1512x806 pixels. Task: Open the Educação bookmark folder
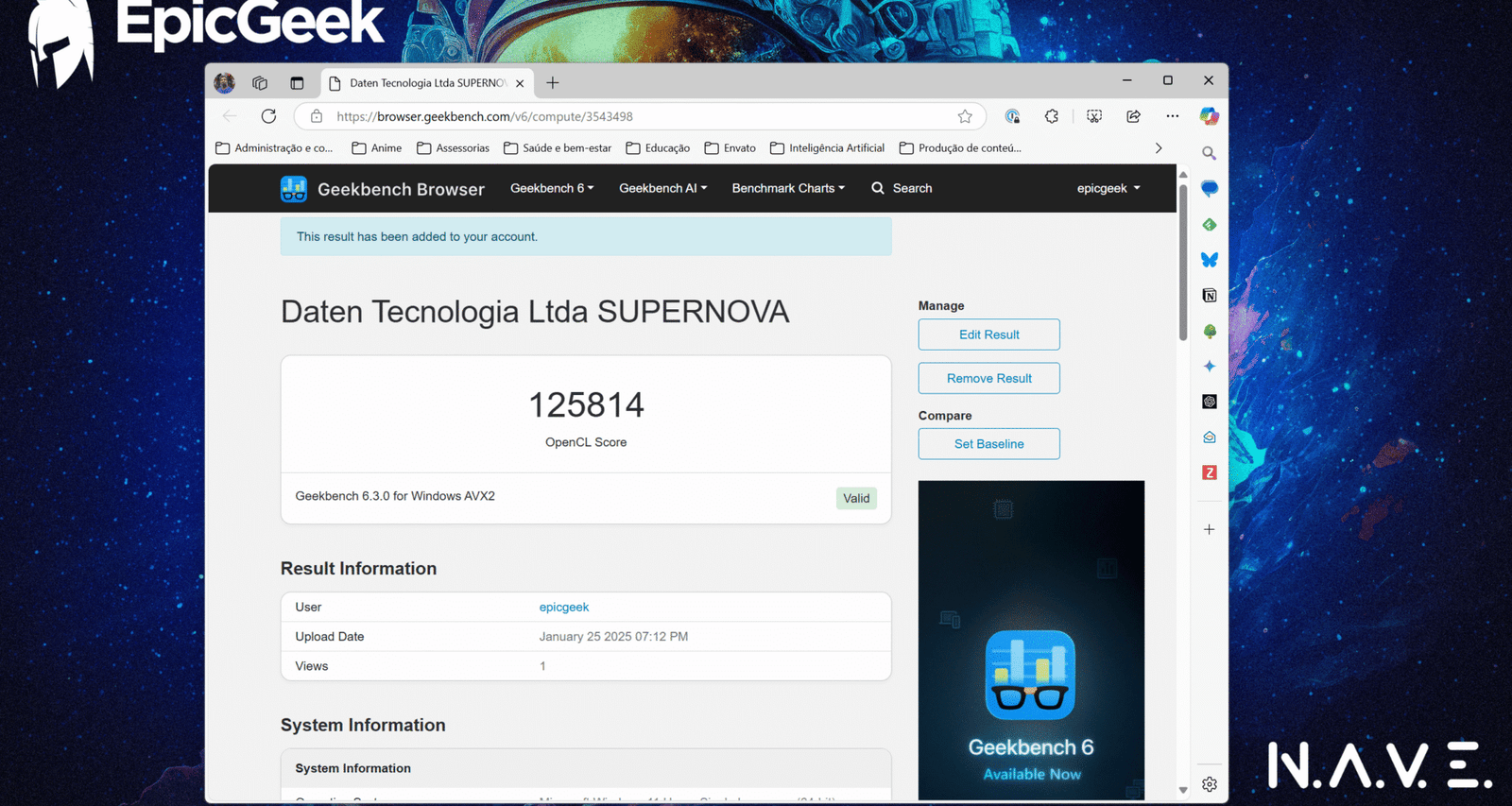(658, 148)
